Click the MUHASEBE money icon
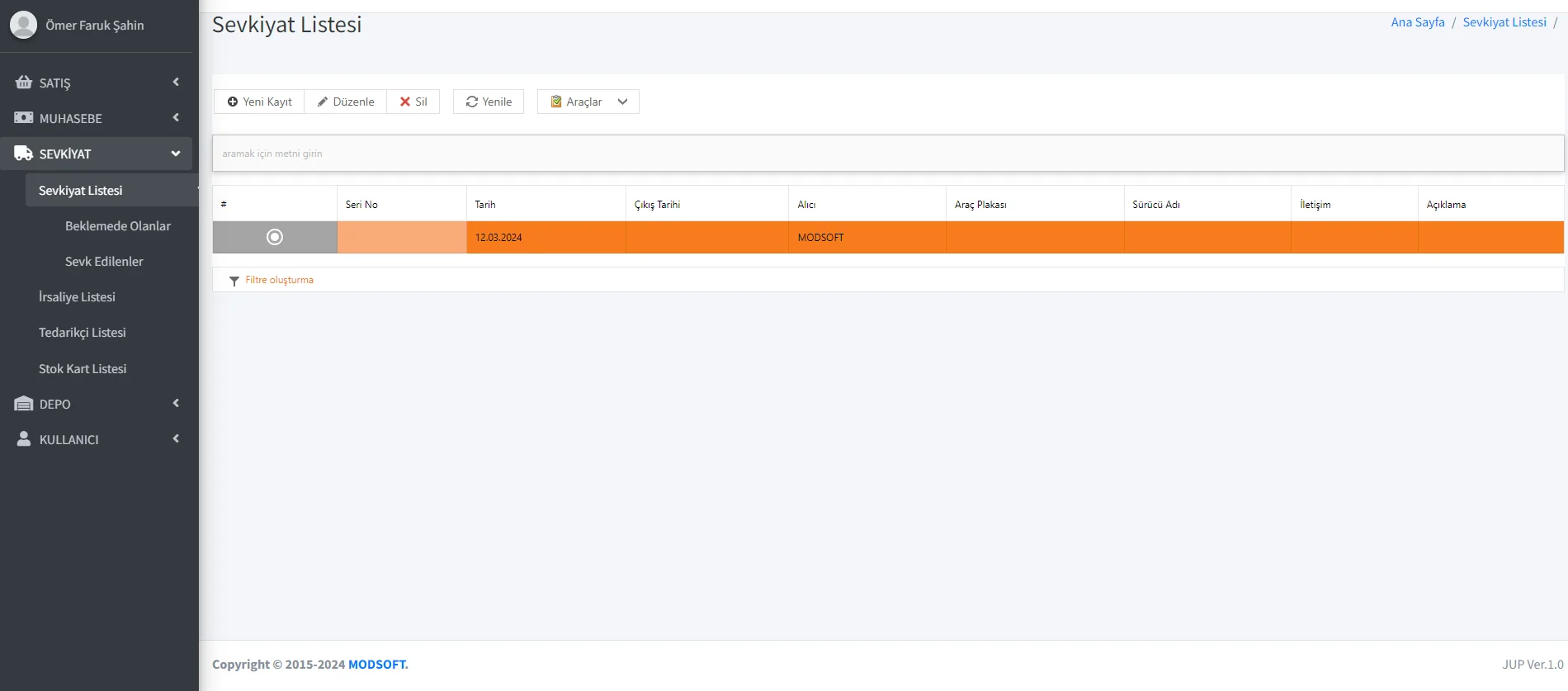Screen dimensions: 1568x691 24,118
